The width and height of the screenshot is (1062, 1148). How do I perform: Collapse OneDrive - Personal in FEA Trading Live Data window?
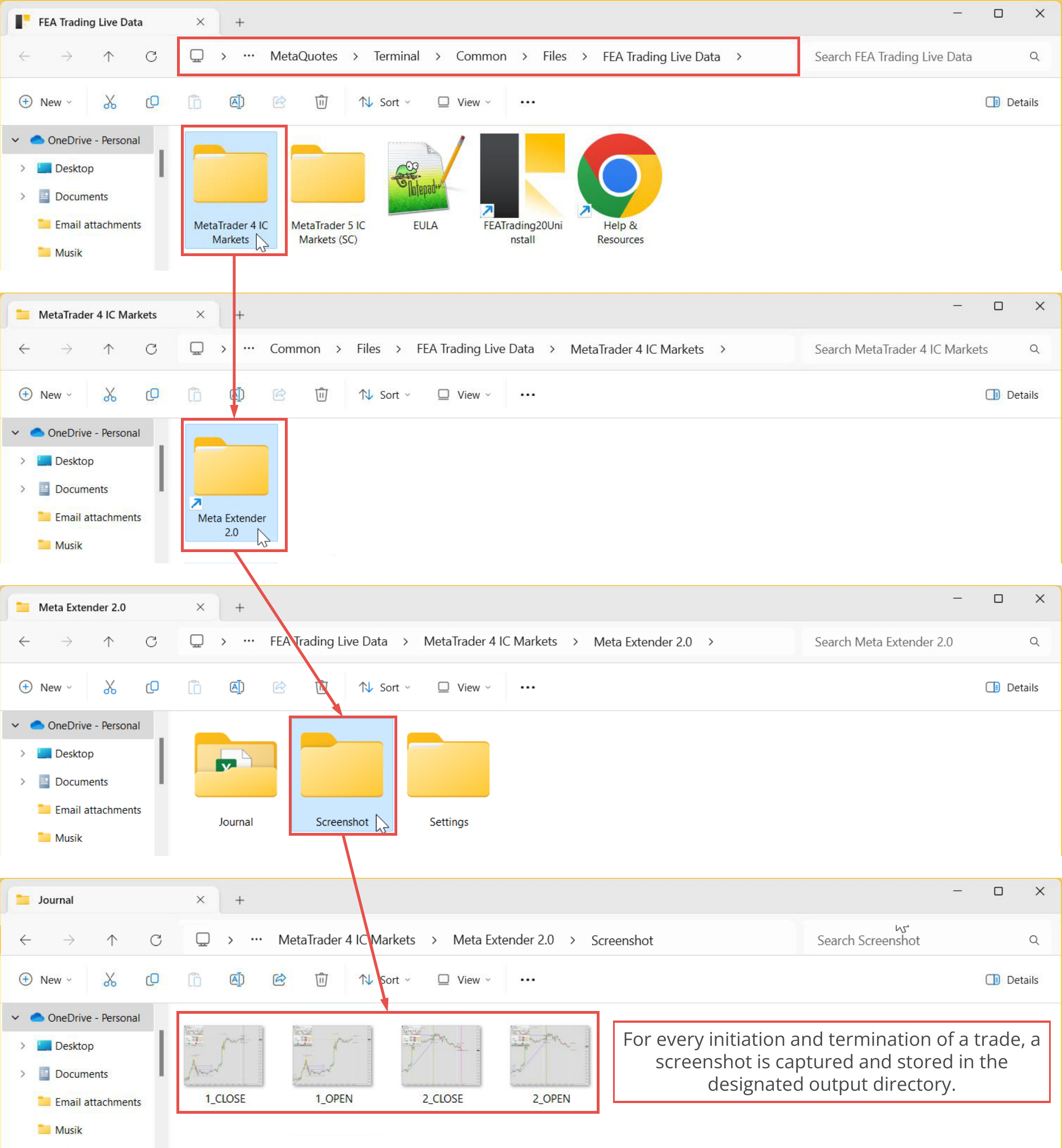tap(16, 140)
